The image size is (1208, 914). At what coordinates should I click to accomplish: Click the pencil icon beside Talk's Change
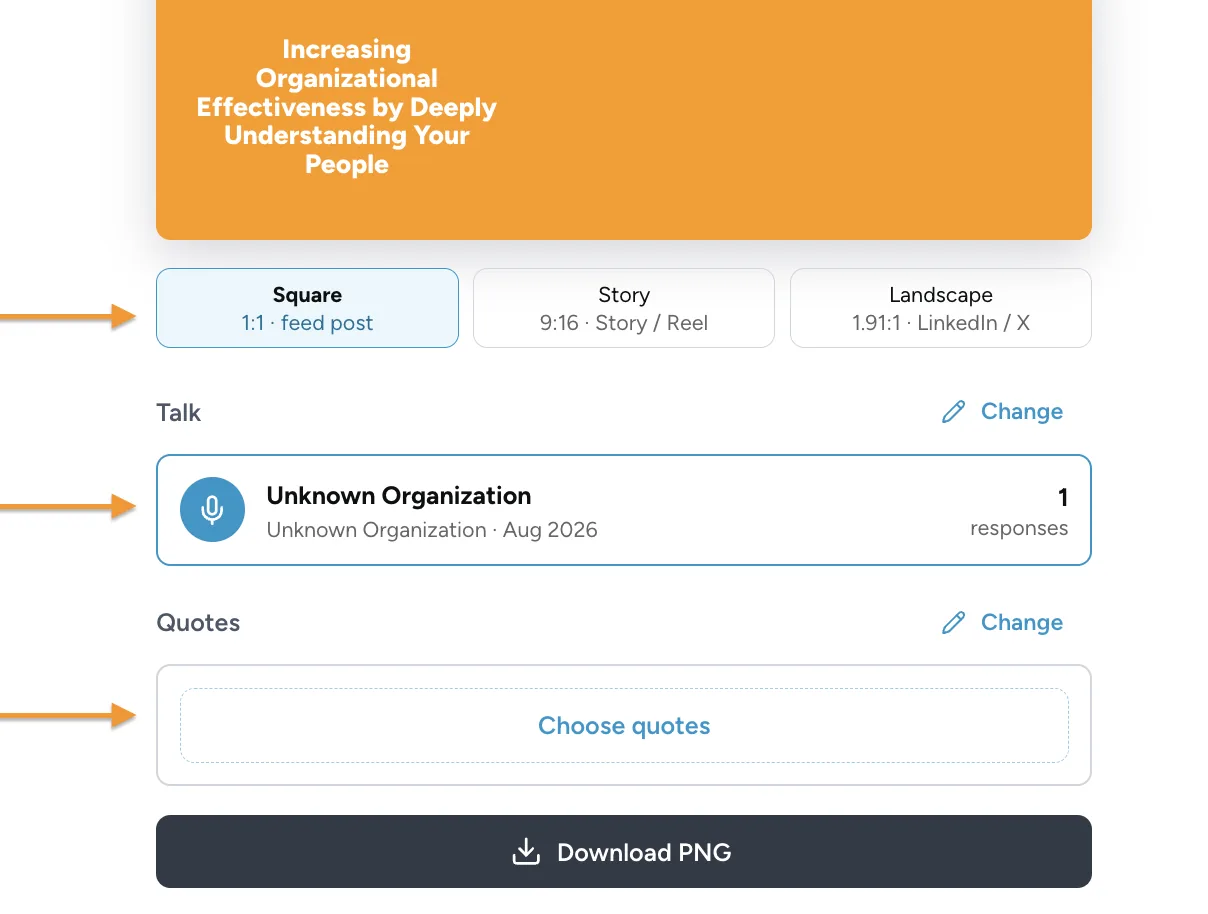point(953,412)
